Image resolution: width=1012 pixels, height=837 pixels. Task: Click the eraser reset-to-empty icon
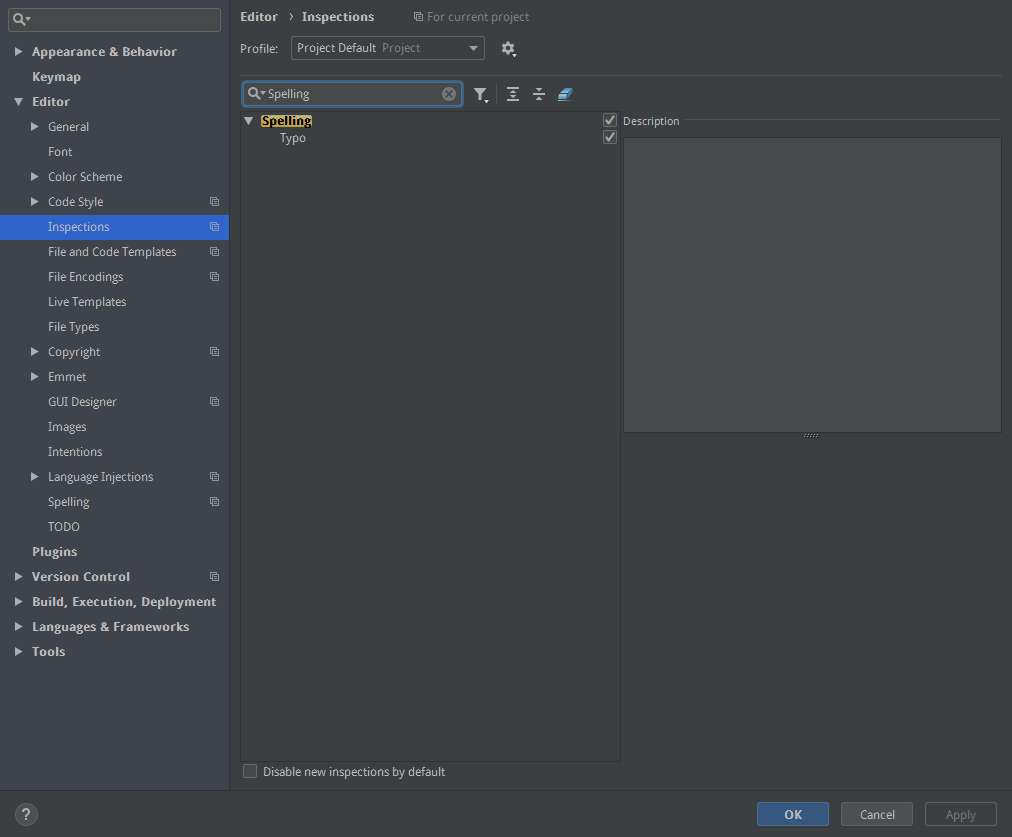565,94
